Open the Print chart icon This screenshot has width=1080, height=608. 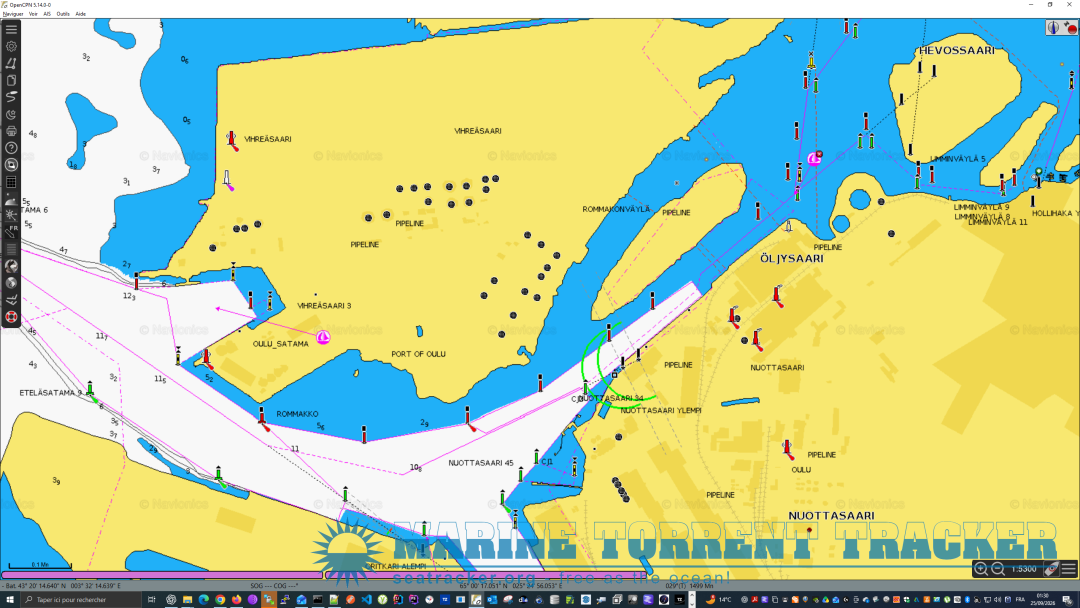[11, 131]
